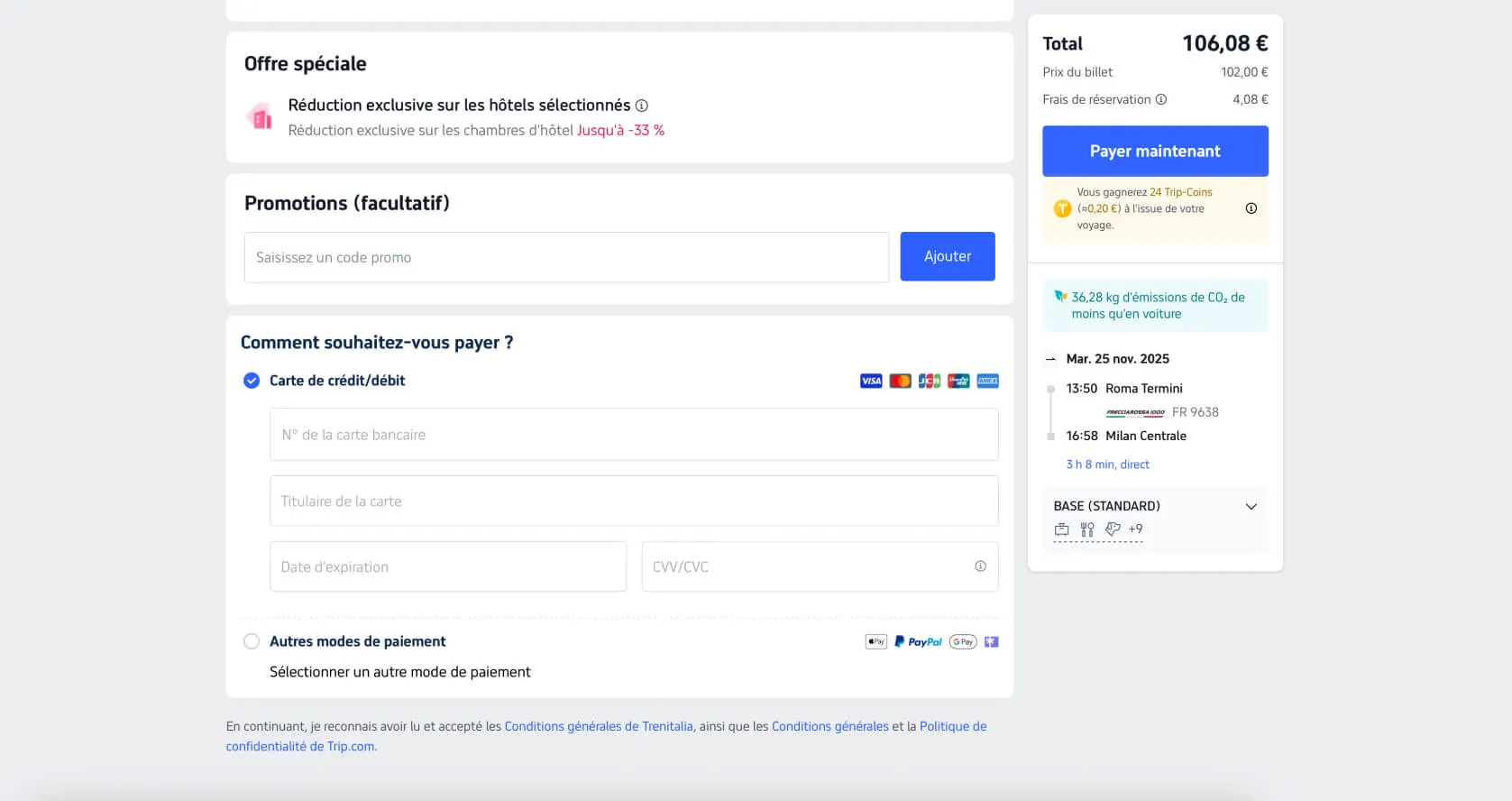
Task: Click the Jusqu'à -33 % discount text
Action: coord(620,130)
